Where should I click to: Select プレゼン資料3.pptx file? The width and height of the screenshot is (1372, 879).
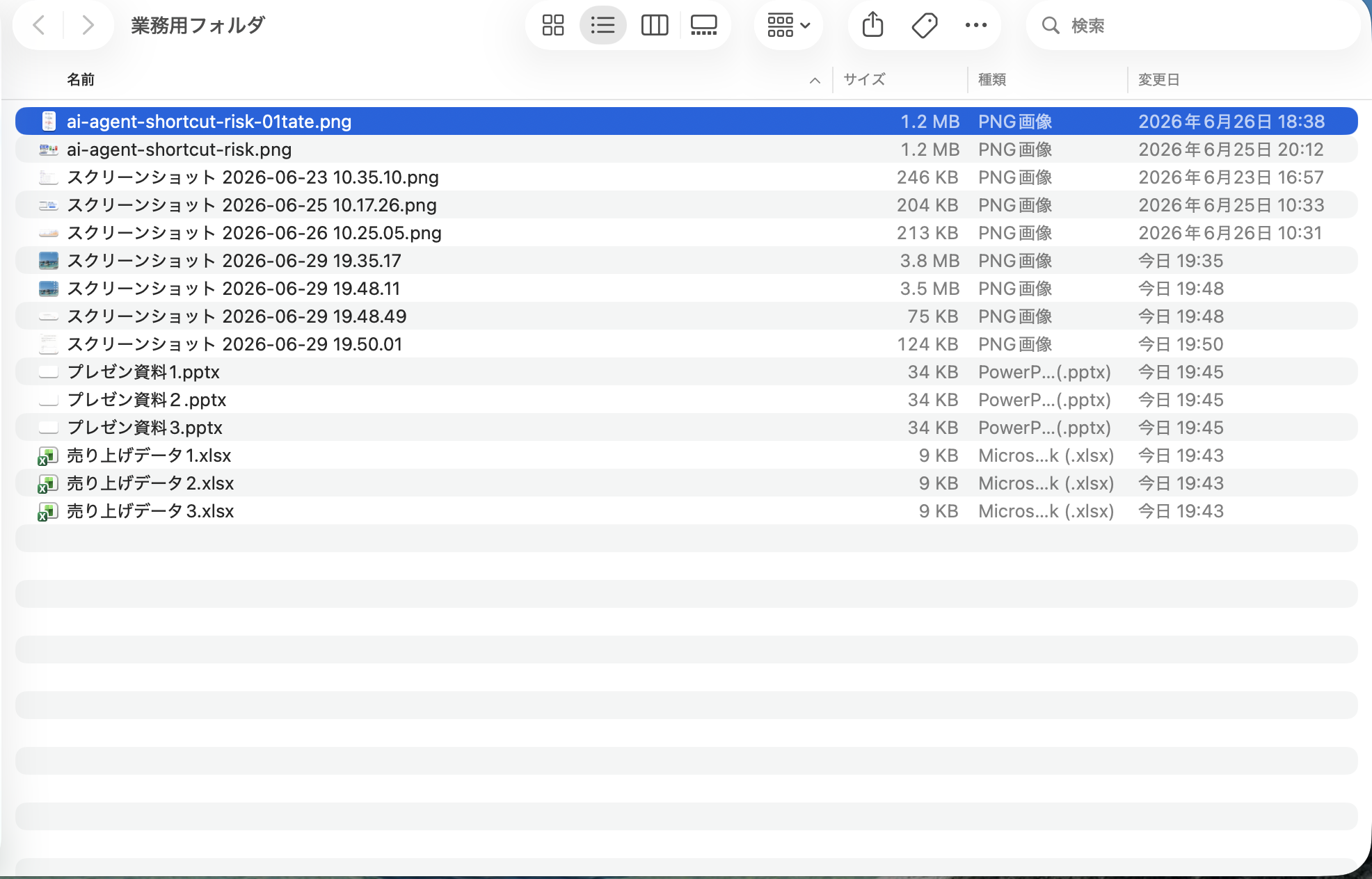click(x=686, y=428)
